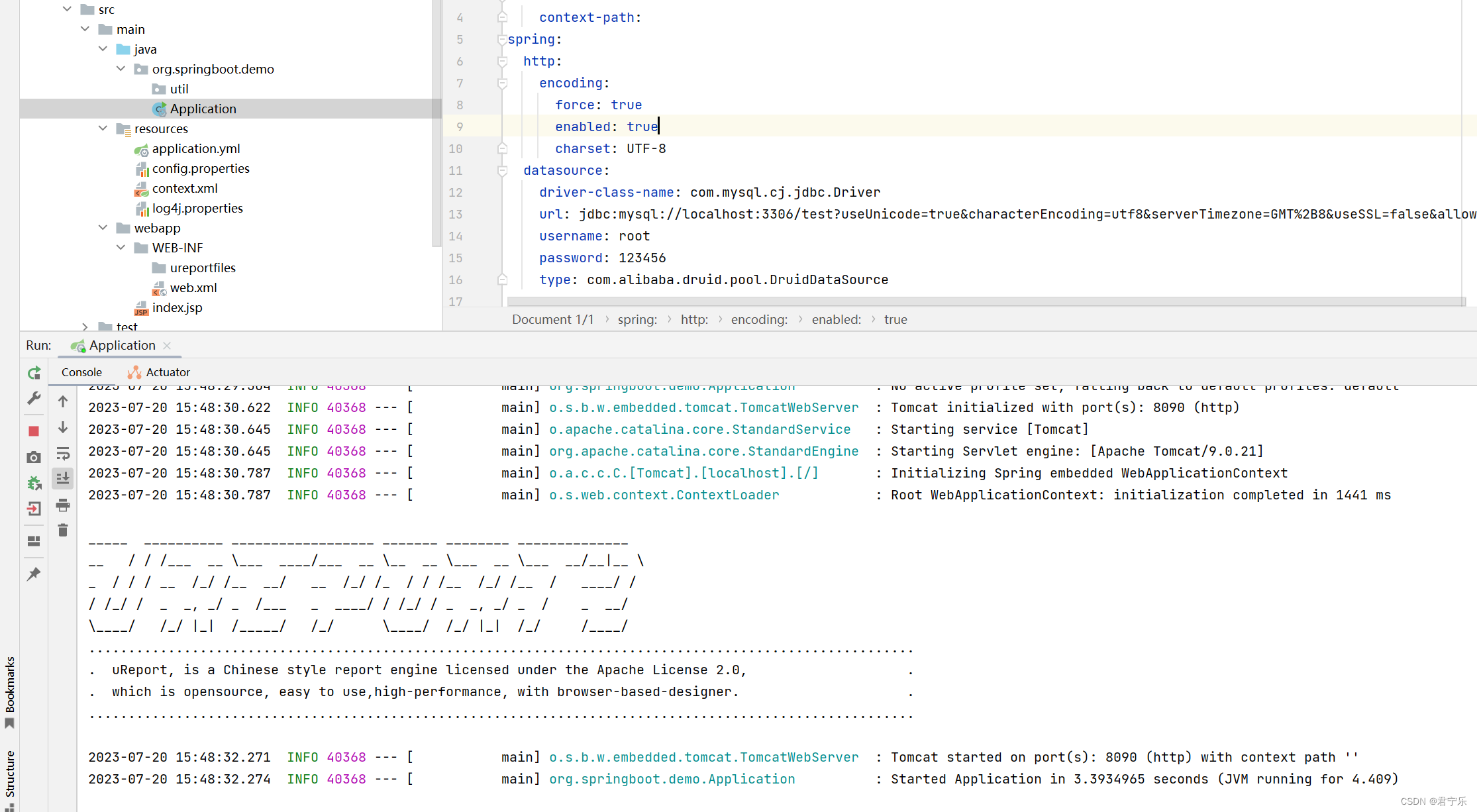Select the Console tab in Run panel
This screenshot has width=1477, height=812.
(x=81, y=372)
